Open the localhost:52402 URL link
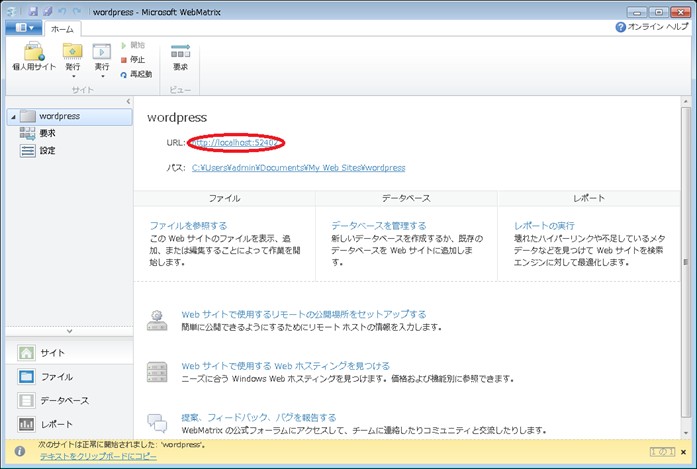The image size is (697, 469). pos(236,143)
